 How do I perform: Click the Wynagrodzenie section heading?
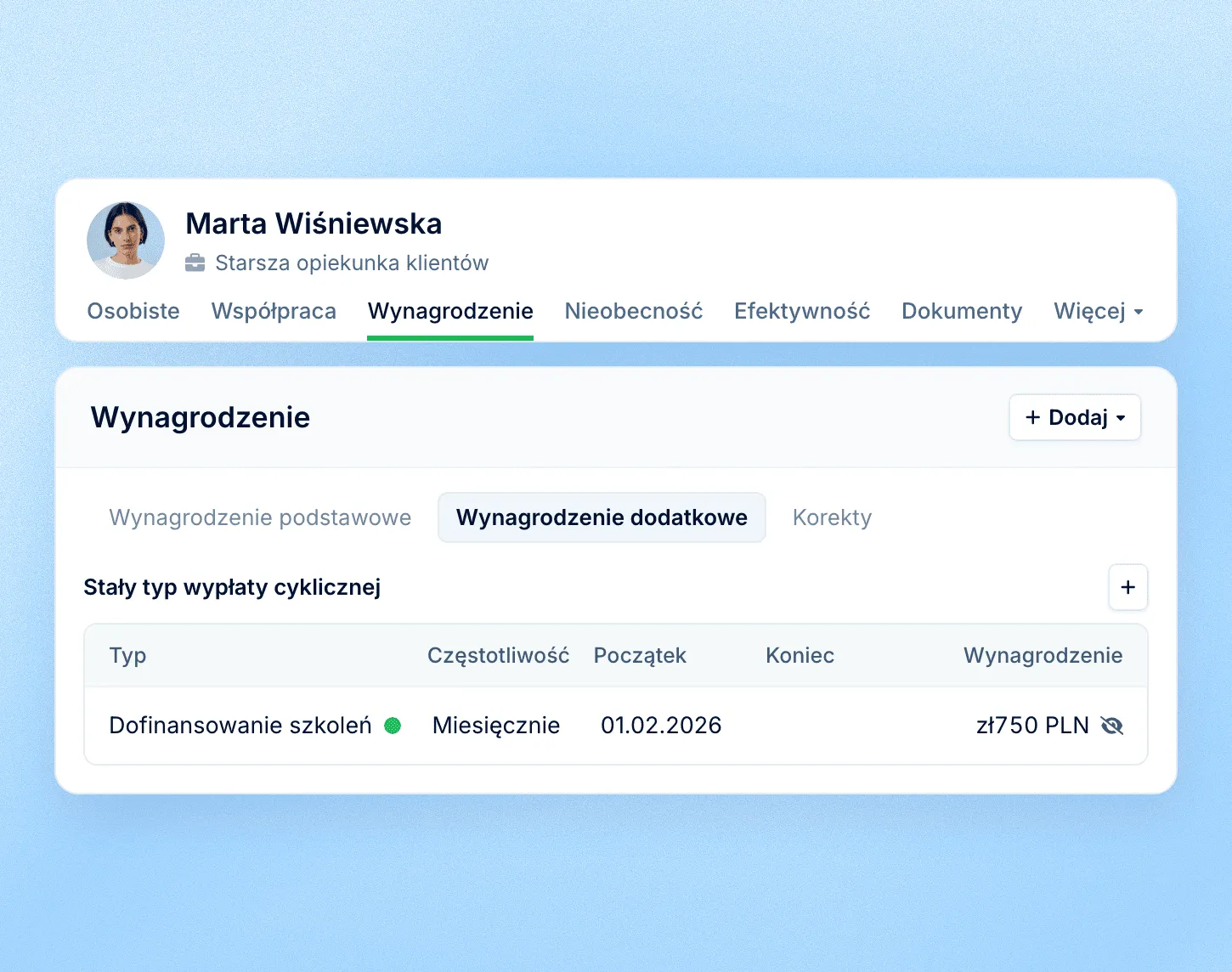tap(201, 417)
